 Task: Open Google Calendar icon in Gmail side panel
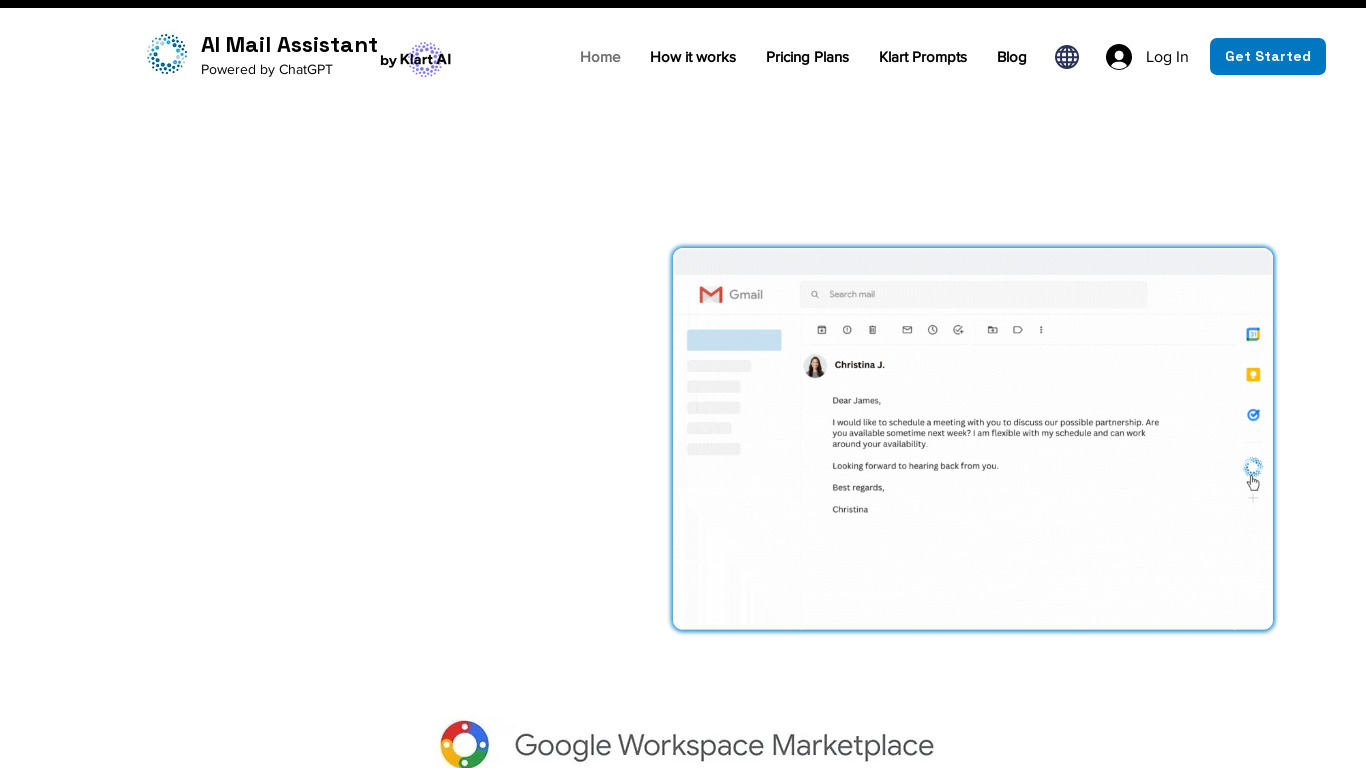(x=1253, y=334)
